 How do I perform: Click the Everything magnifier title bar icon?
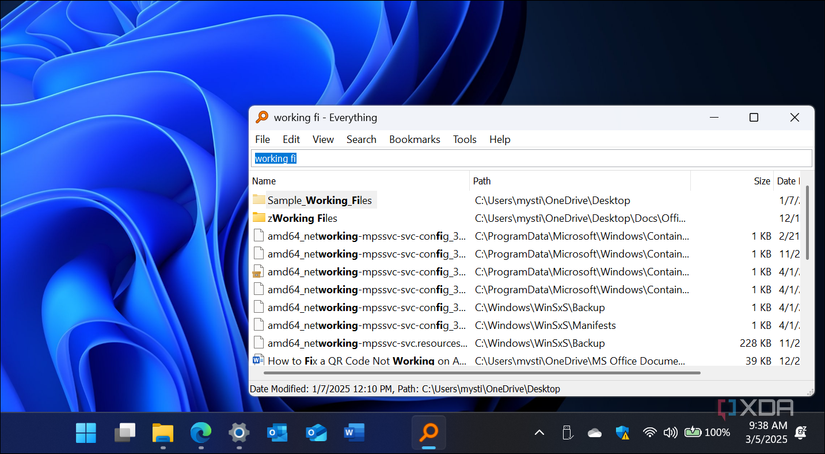261,117
